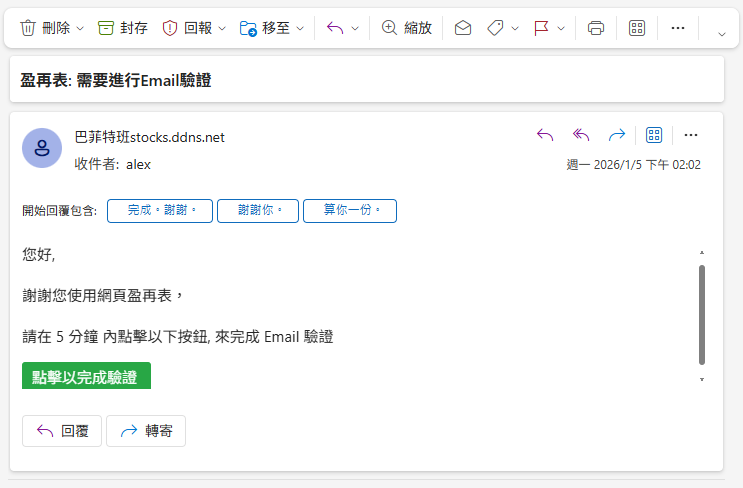Expand the Move to (移至) dropdown
This screenshot has width=743, height=488.
(x=300, y=28)
